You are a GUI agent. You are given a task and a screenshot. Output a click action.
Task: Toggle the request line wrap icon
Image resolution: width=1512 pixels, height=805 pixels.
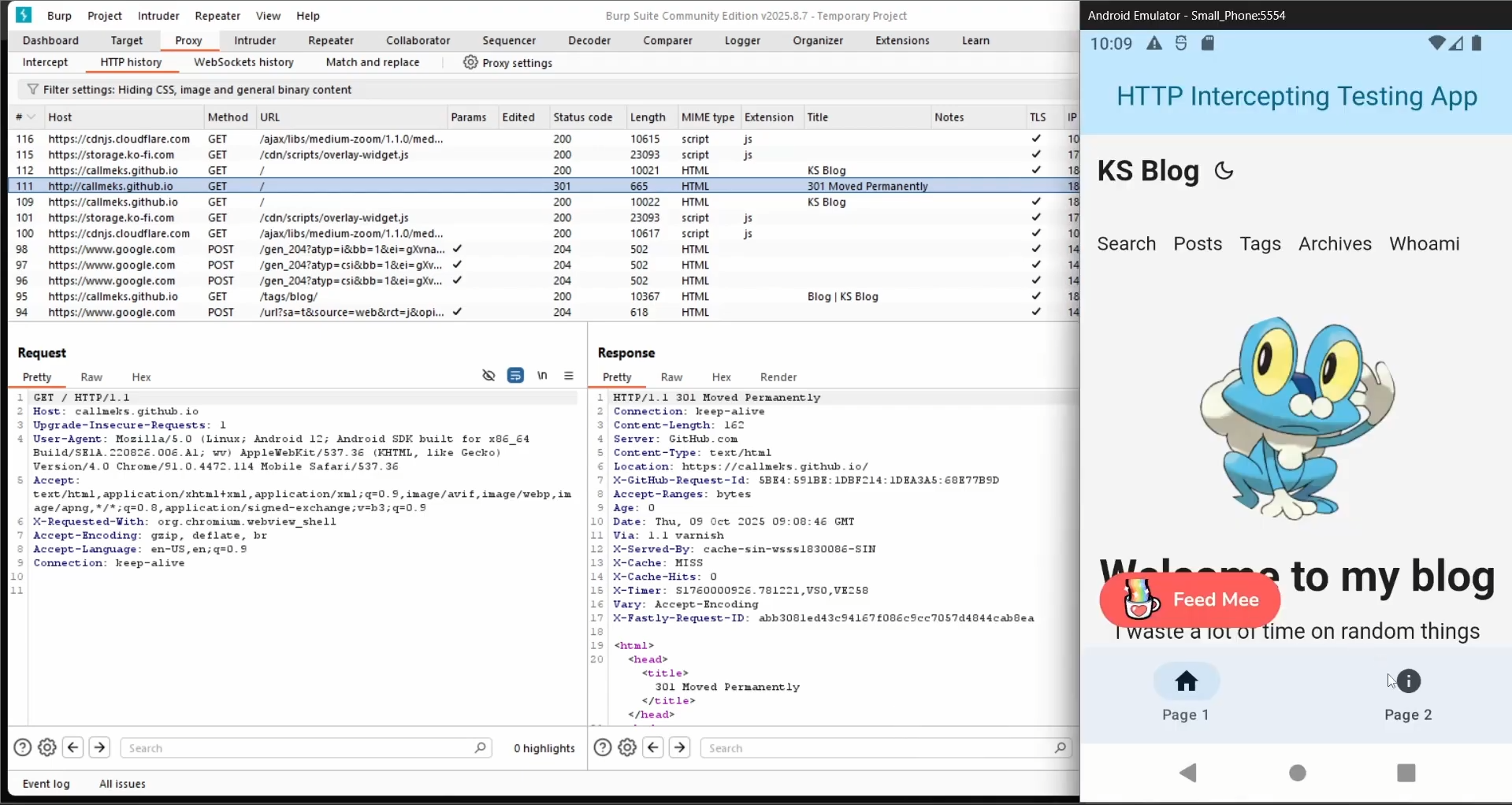(515, 376)
